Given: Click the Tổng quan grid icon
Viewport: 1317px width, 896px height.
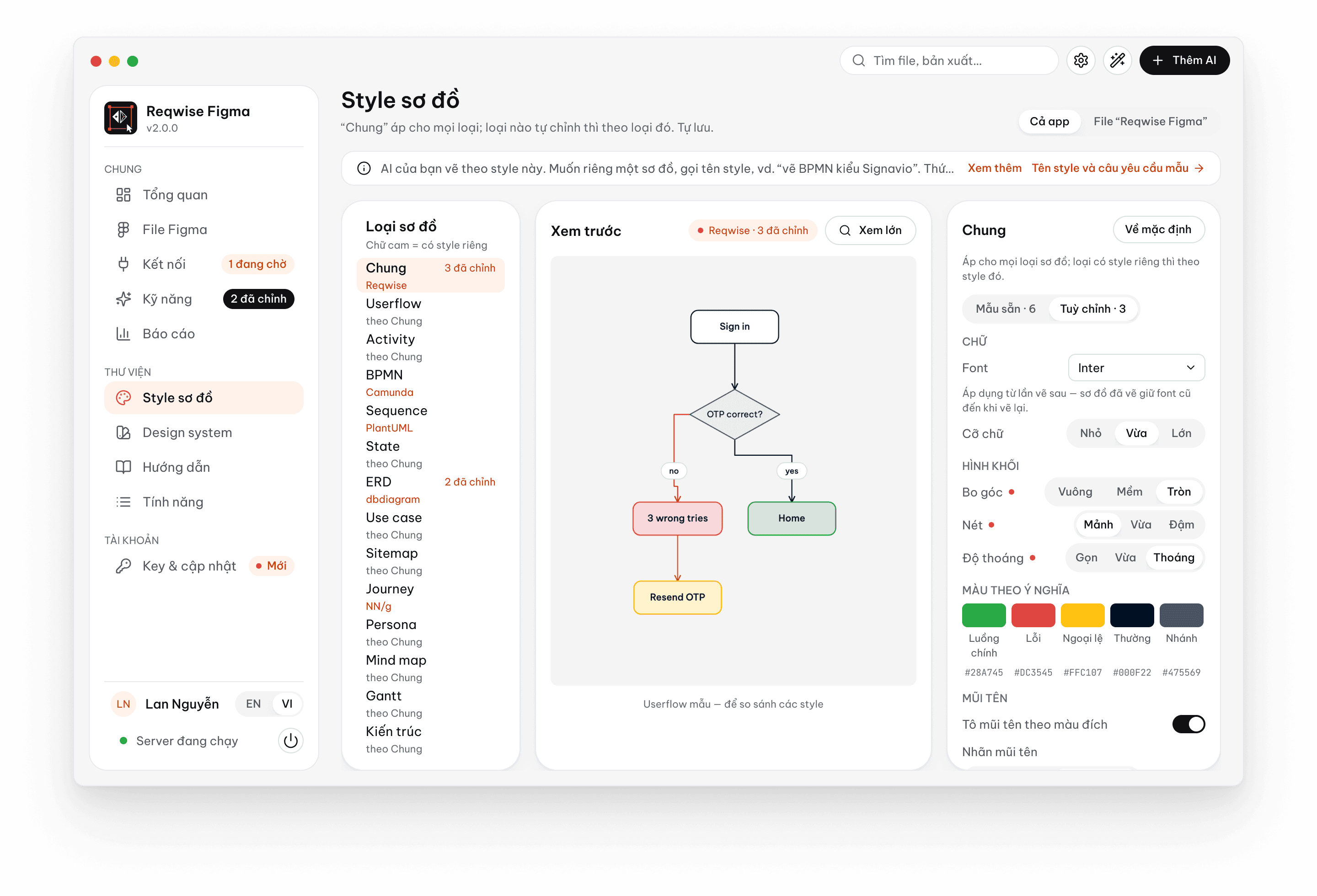Looking at the screenshot, I should (123, 195).
